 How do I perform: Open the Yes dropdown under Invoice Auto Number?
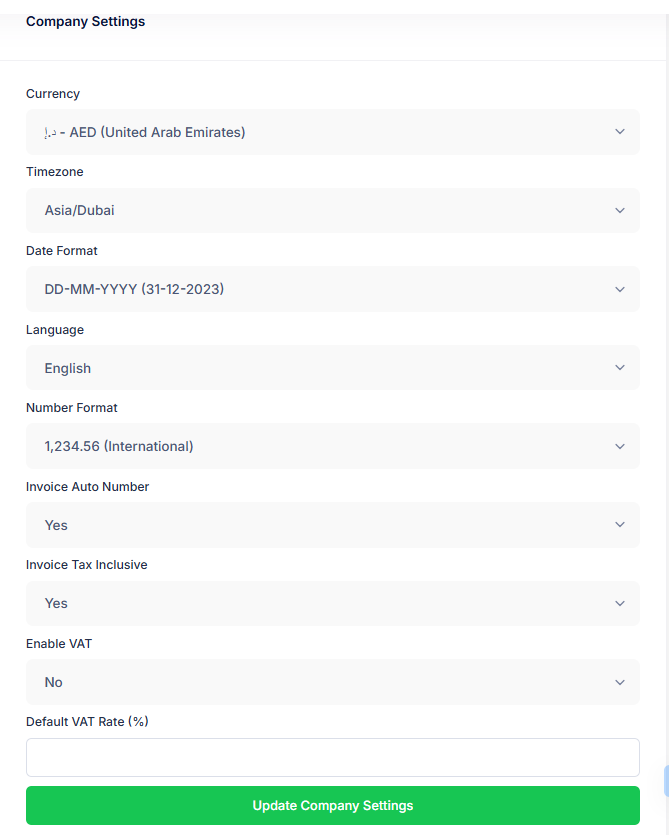[x=300, y=525]
